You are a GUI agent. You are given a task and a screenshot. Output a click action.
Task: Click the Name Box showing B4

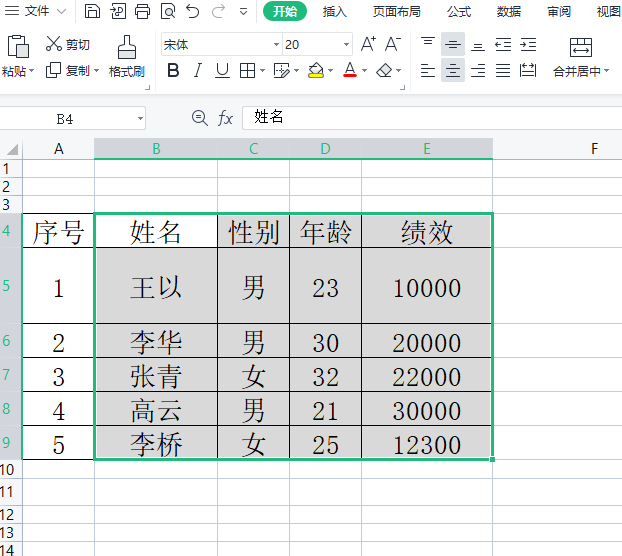click(72, 118)
